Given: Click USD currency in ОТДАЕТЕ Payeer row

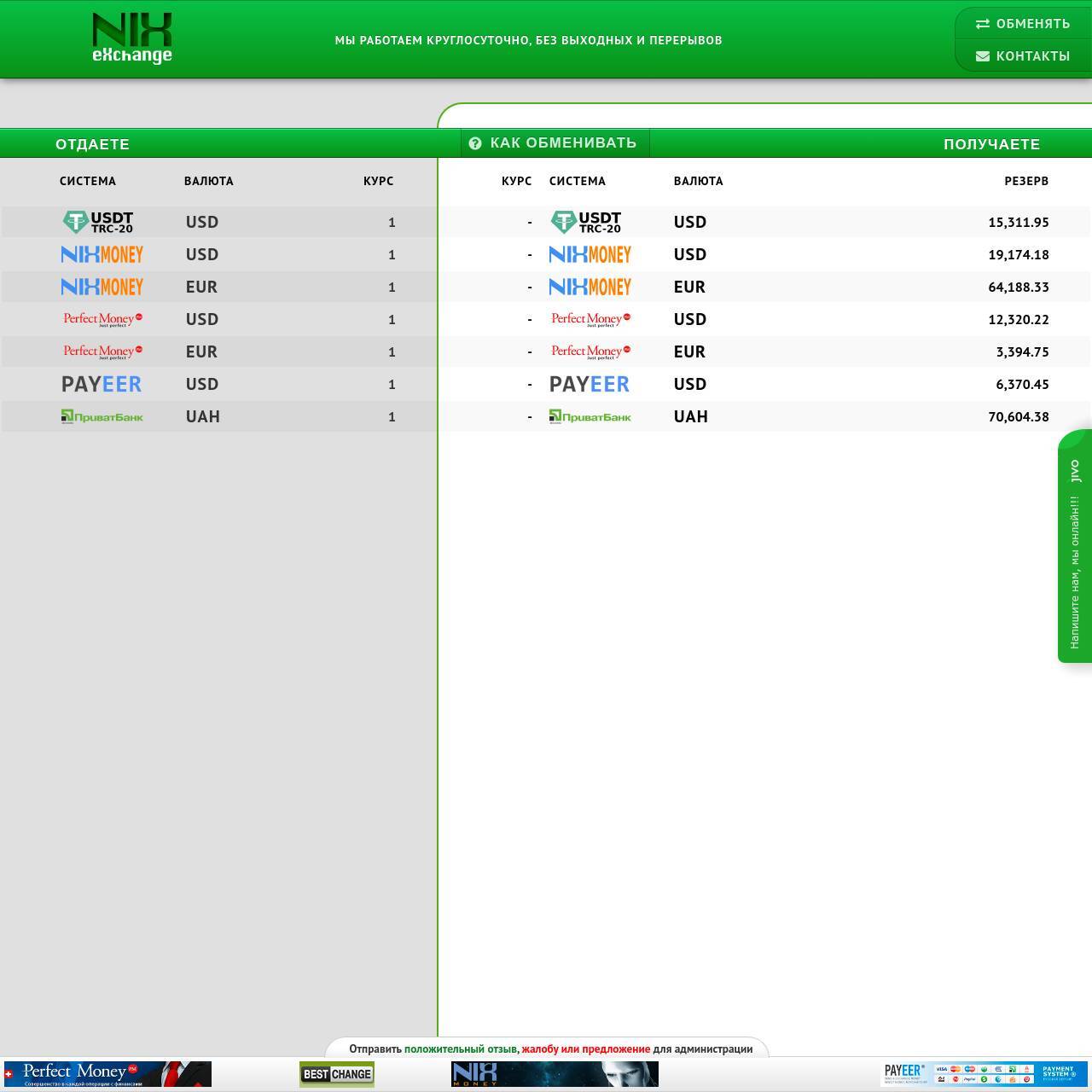Looking at the screenshot, I should pos(202,384).
